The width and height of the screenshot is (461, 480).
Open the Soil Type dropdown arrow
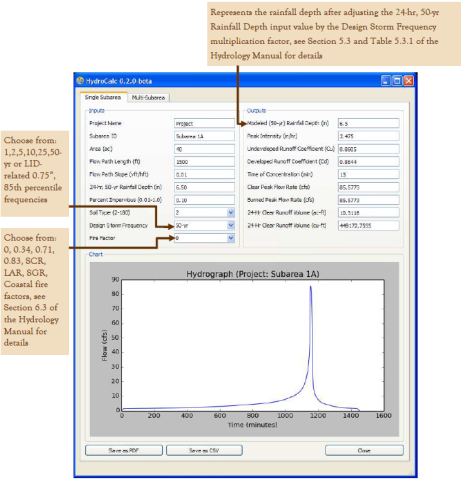point(231,213)
